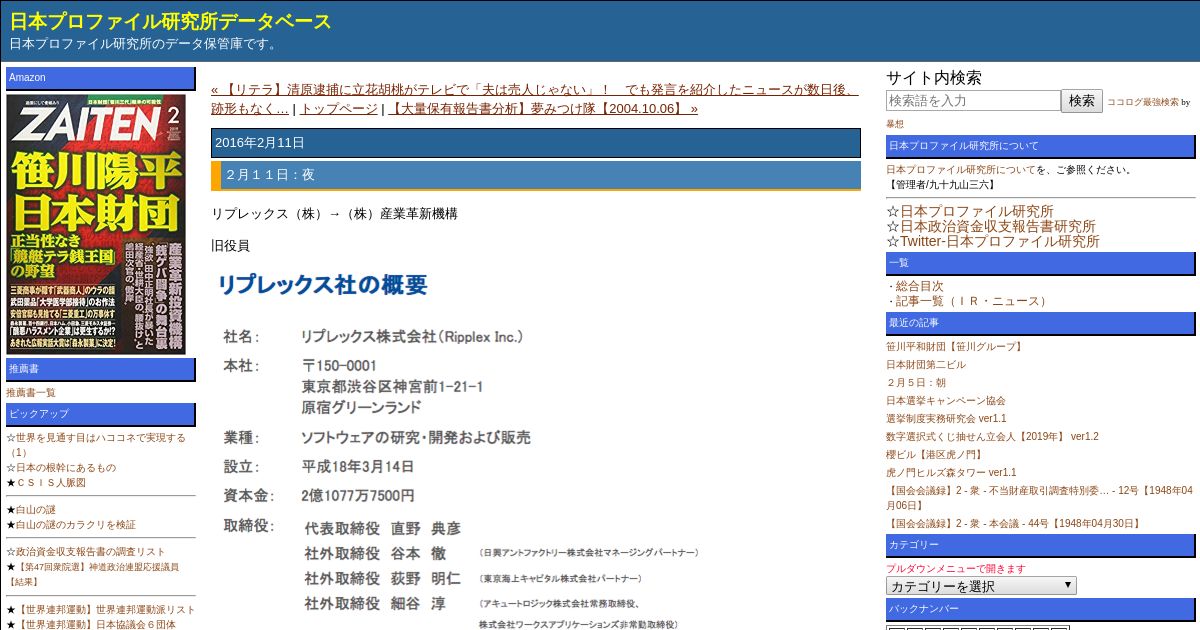Open ココログ最強検索 link
The image size is (1200, 630).
(x=1142, y=102)
